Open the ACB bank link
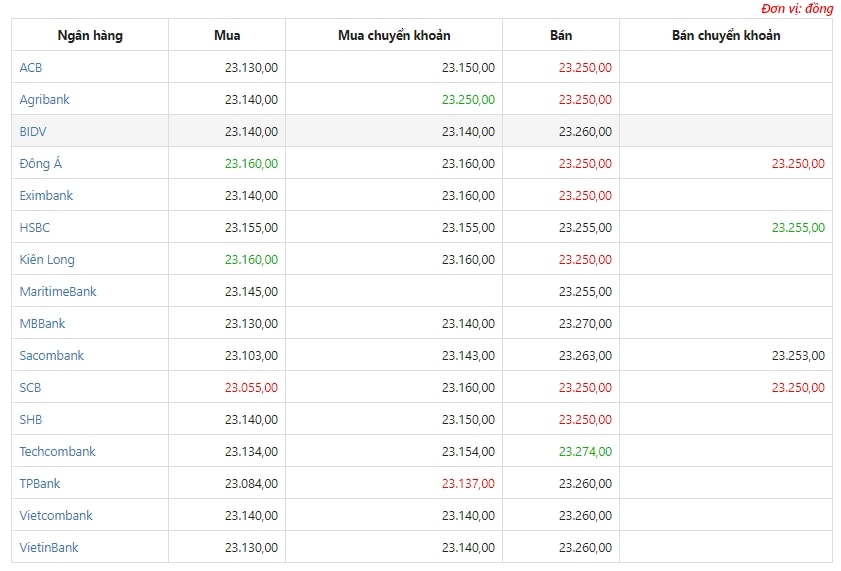 (31, 68)
